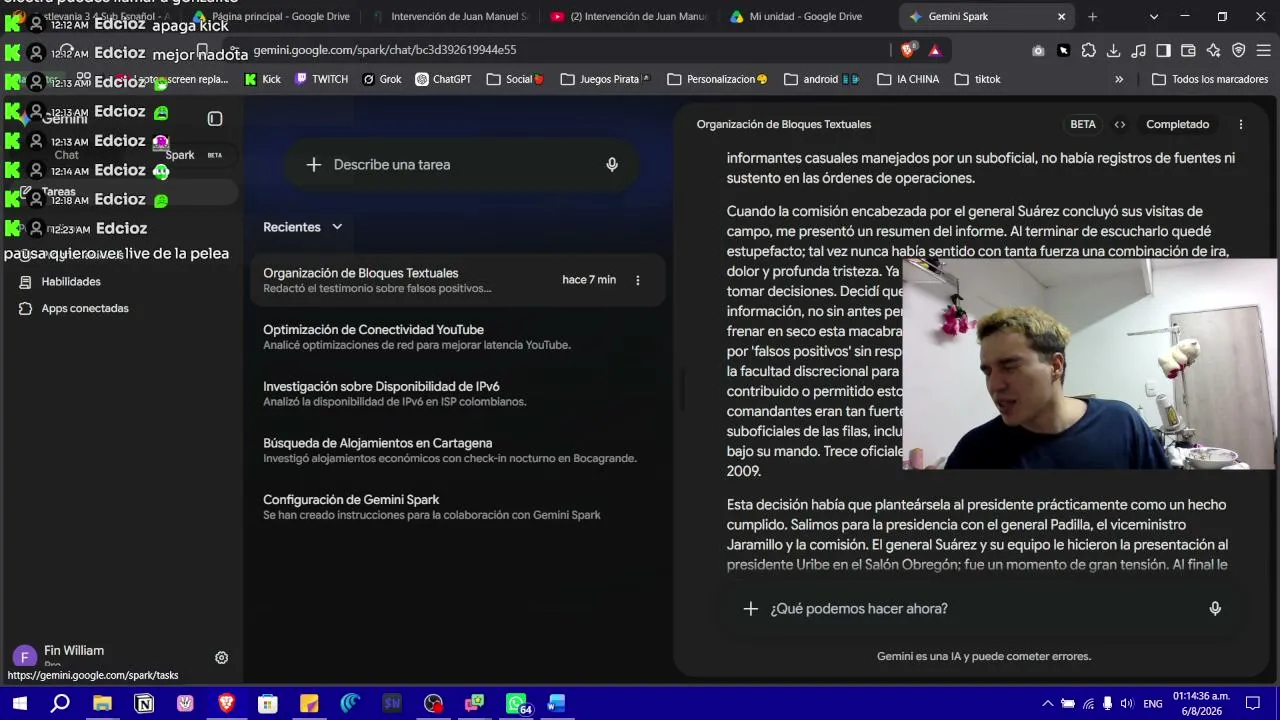Open Todos los marcadores folder

[x=1210, y=79]
